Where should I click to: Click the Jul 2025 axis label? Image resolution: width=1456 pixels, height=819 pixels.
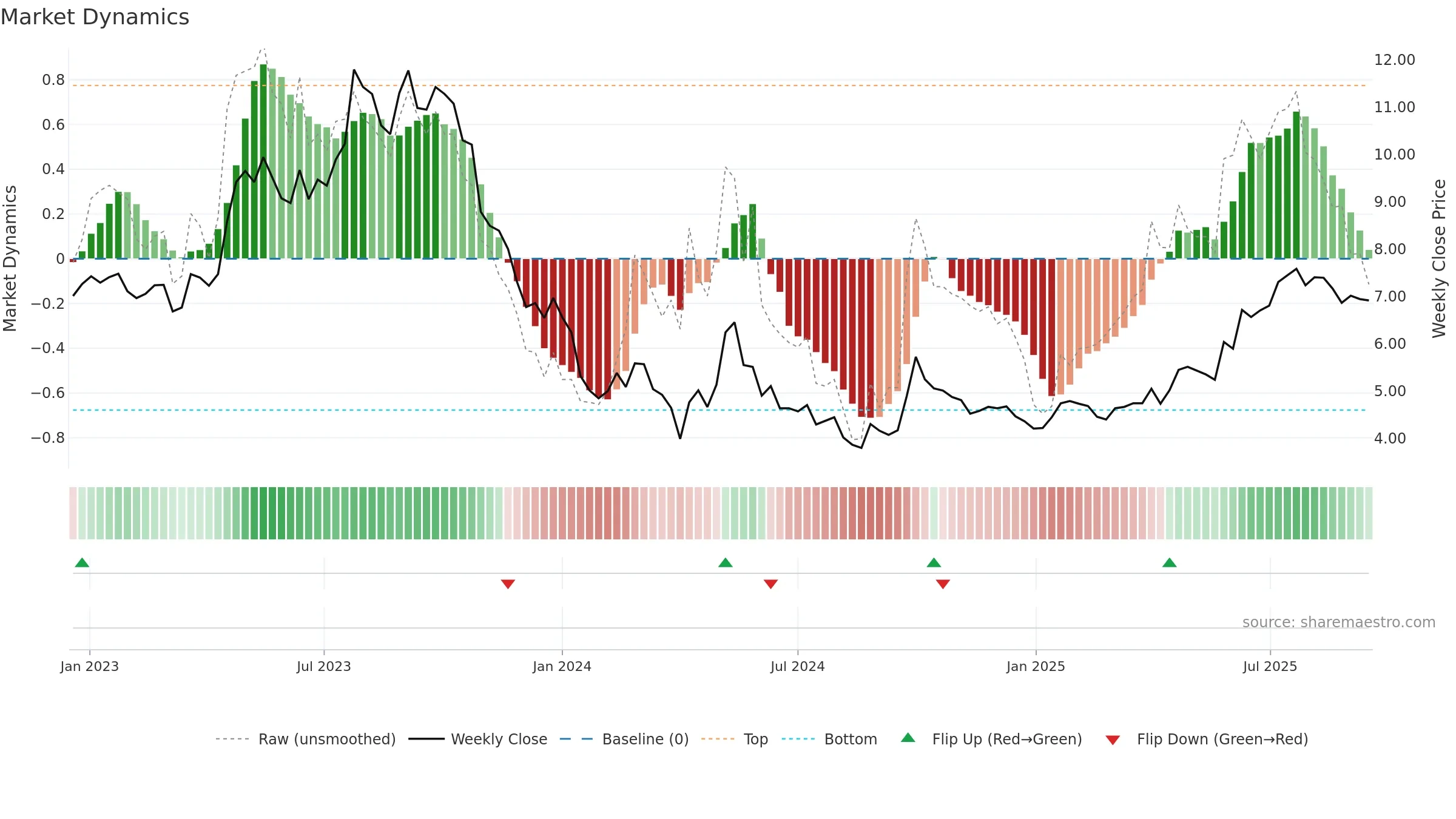[1270, 666]
